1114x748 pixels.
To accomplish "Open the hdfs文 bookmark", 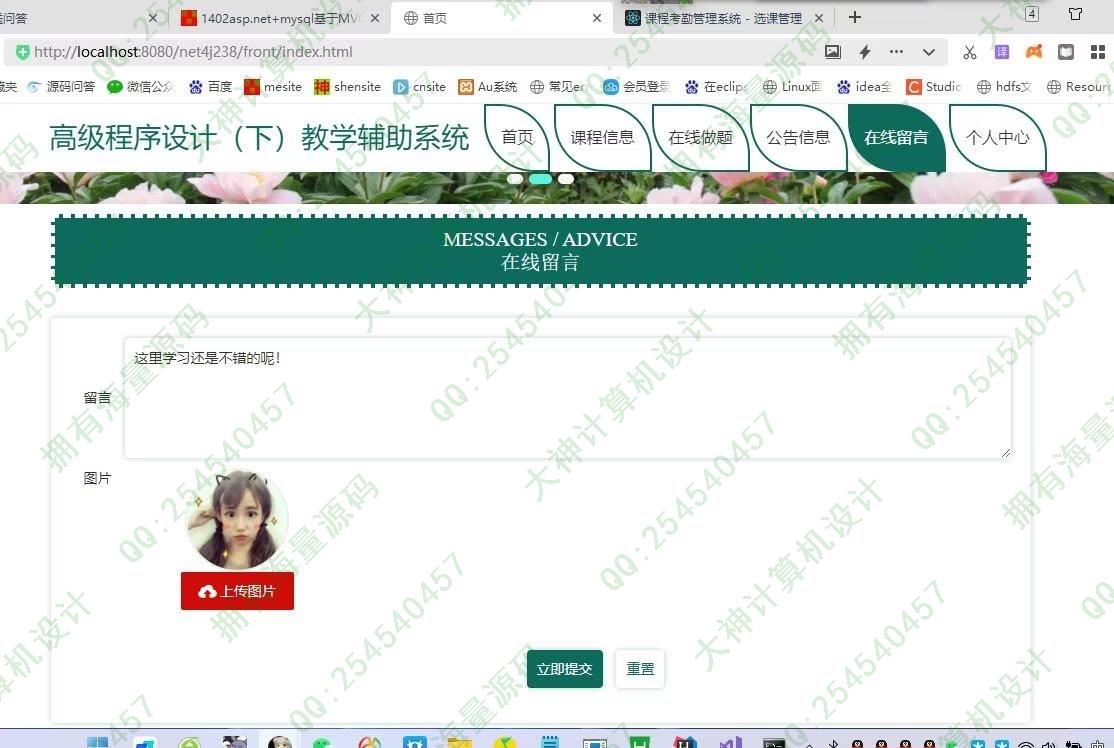I will (x=1004, y=87).
